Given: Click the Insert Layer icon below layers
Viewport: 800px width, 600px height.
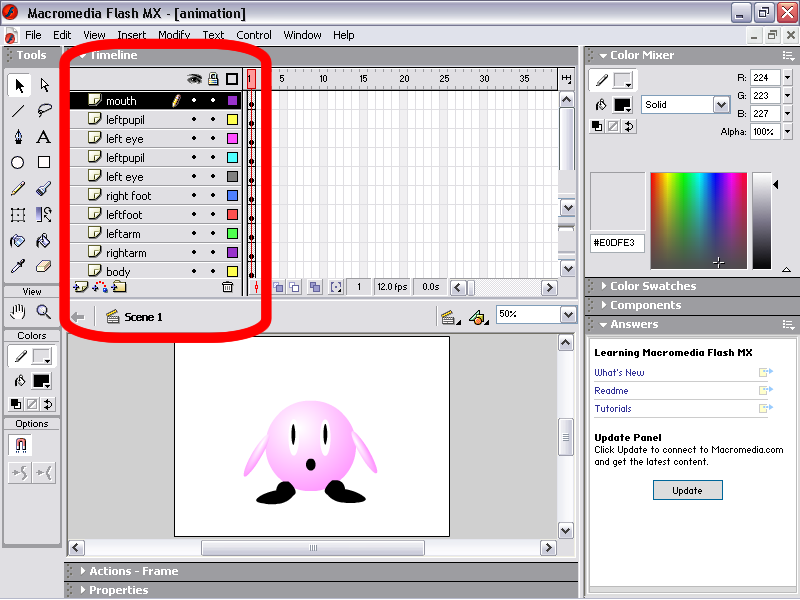Looking at the screenshot, I should (x=81, y=287).
